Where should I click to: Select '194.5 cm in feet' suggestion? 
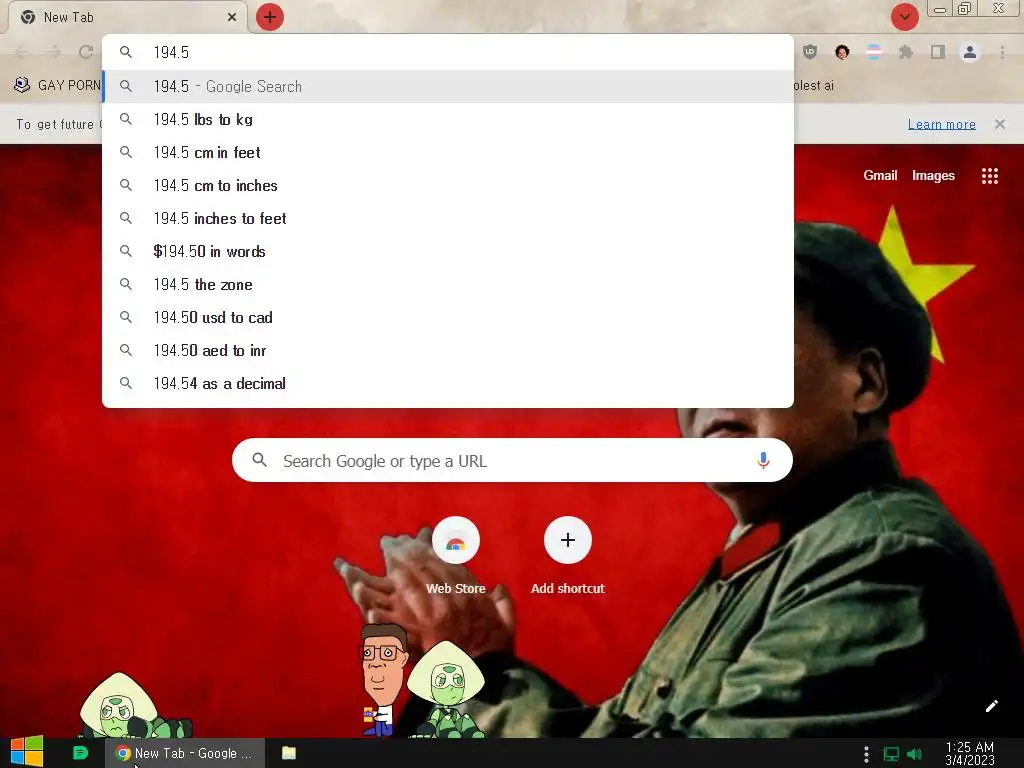(x=448, y=152)
